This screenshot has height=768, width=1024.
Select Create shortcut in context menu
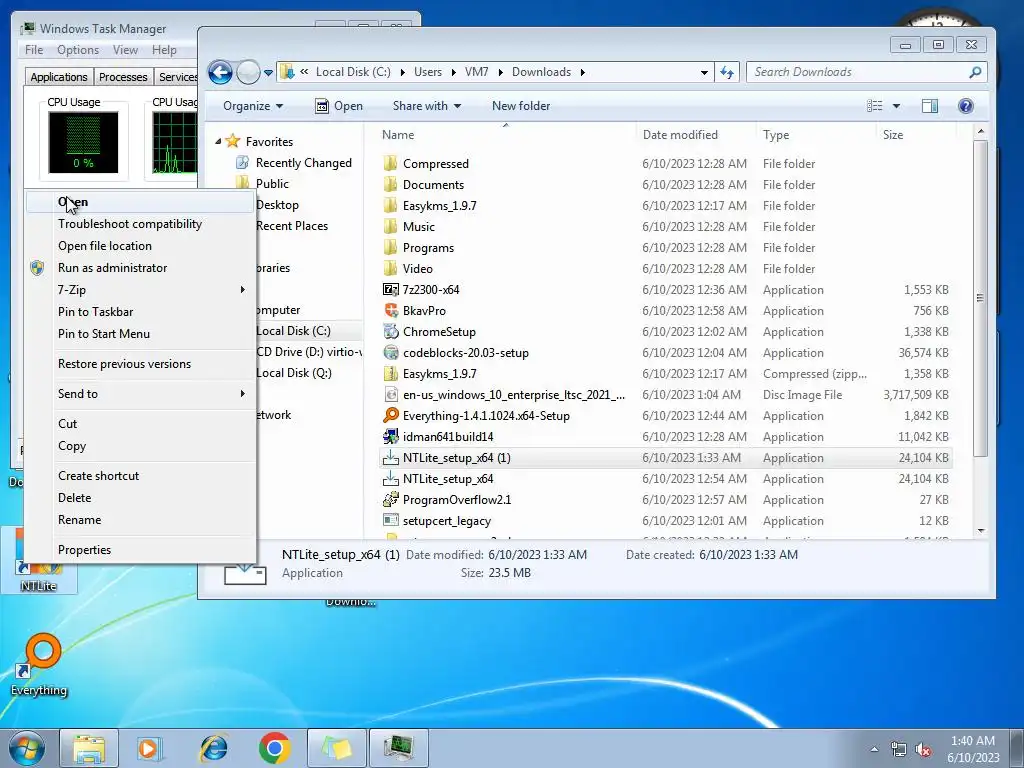[140, 475]
